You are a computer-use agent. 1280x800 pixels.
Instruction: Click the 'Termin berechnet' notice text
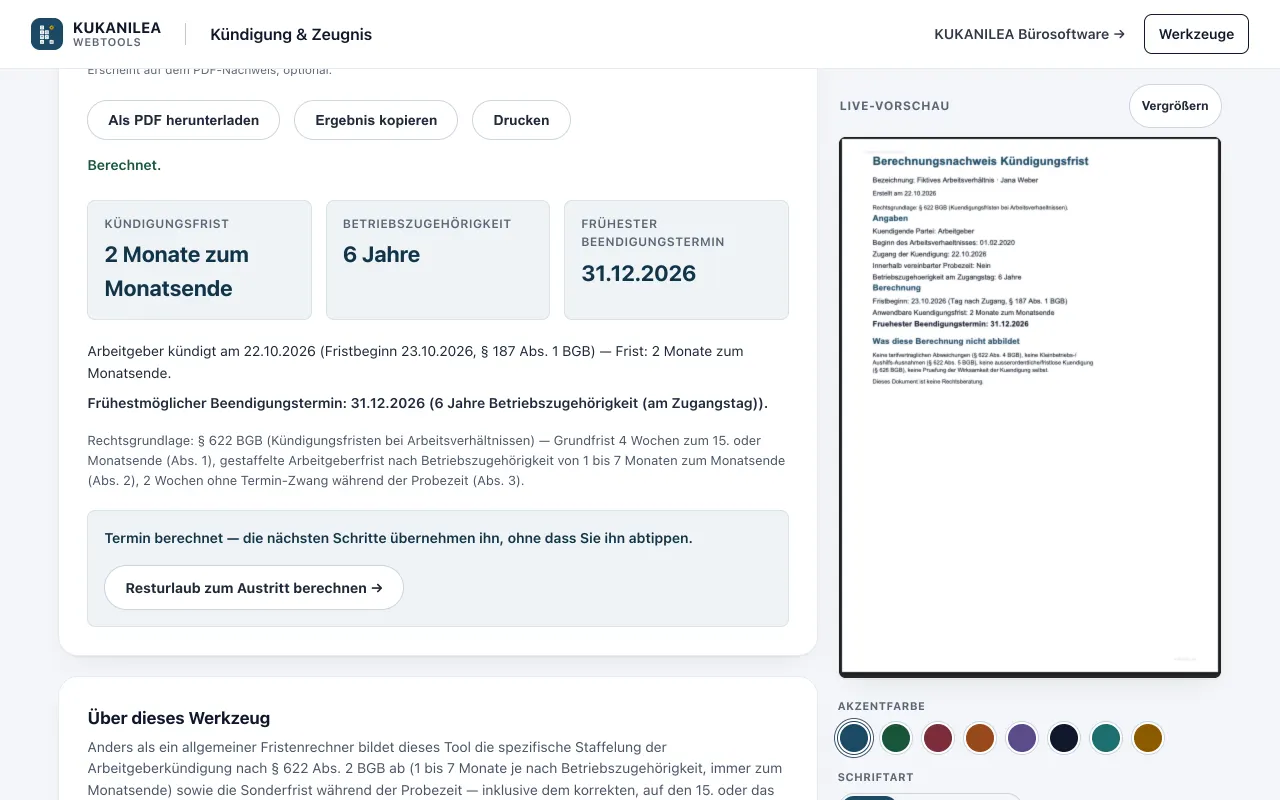[398, 538]
